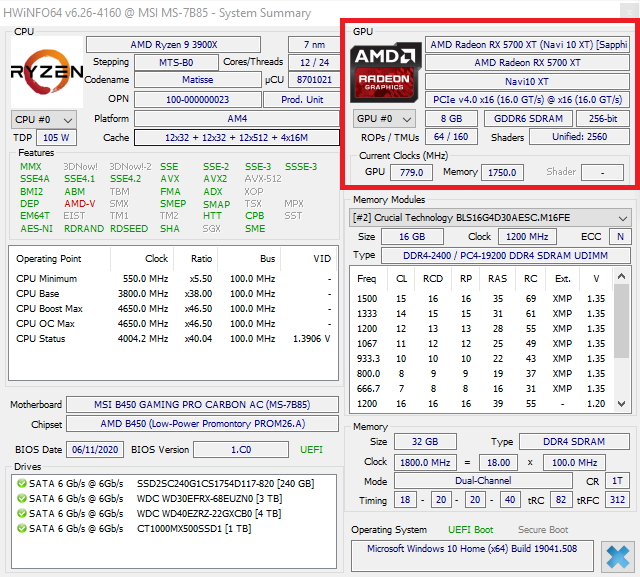Click the Dual-Channel mode field
Viewport: 640px width, 577px height.
coord(483,481)
